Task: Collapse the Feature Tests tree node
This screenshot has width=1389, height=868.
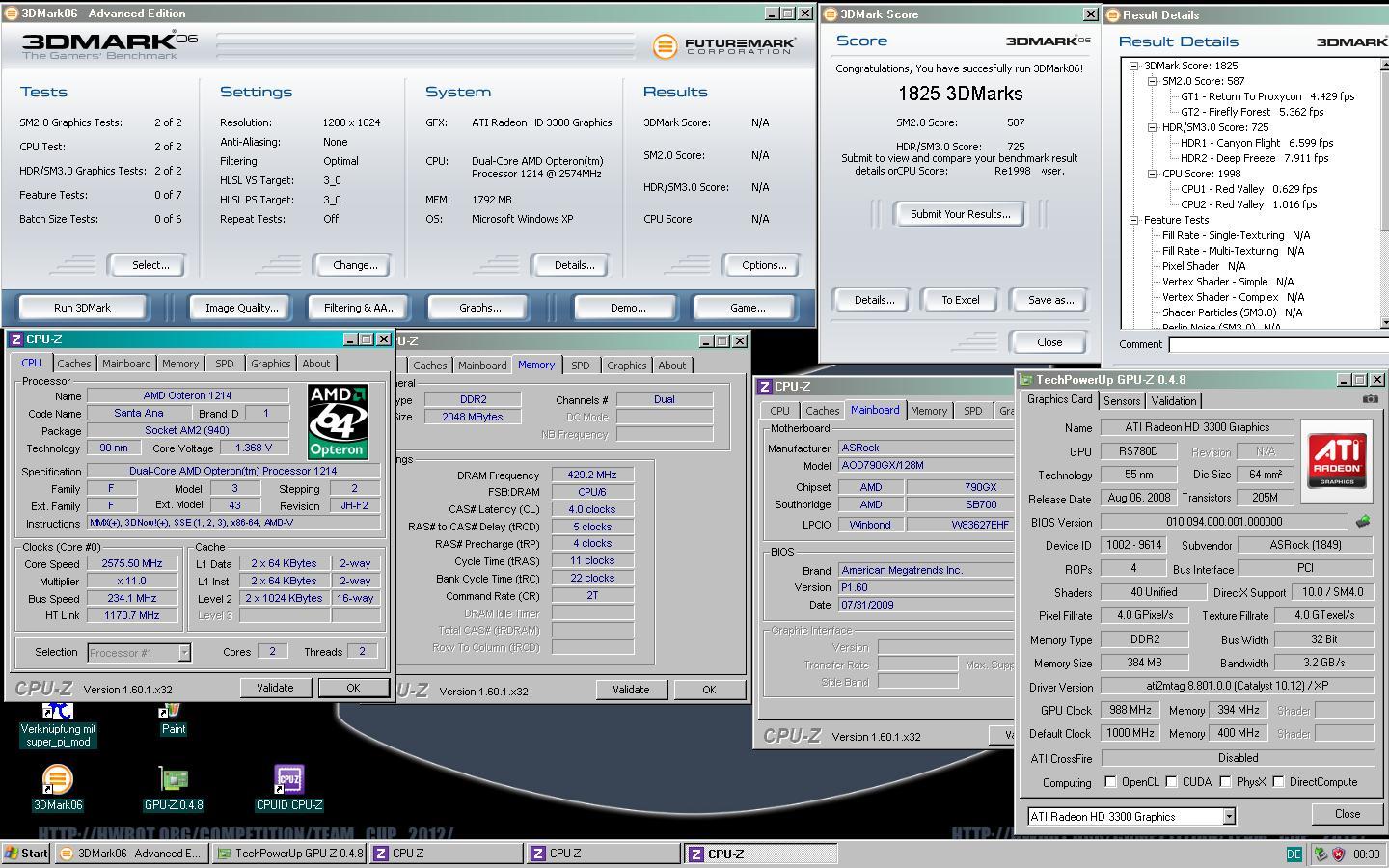Action: pyautogui.click(x=1133, y=220)
